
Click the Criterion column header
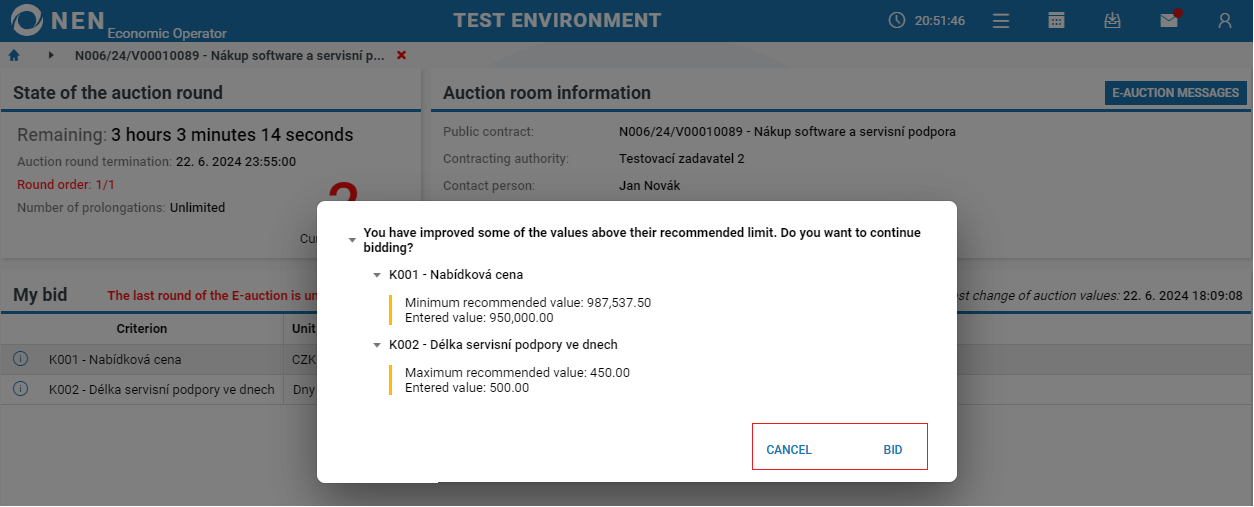point(142,329)
